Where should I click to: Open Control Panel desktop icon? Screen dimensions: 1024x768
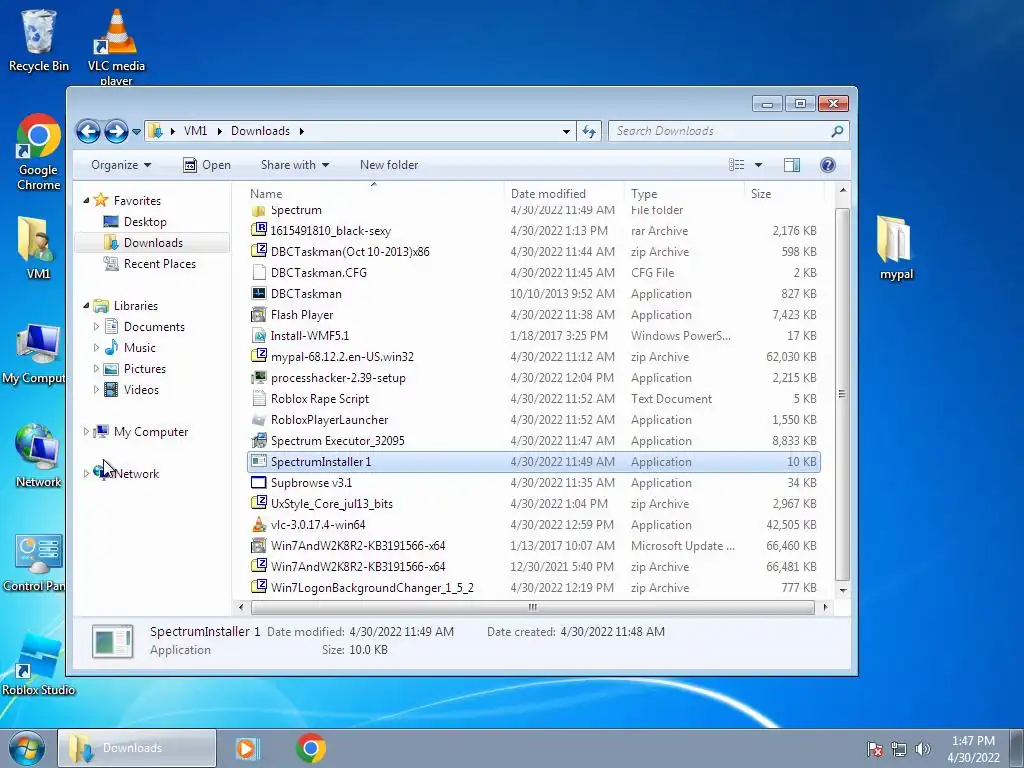pyautogui.click(x=34, y=562)
